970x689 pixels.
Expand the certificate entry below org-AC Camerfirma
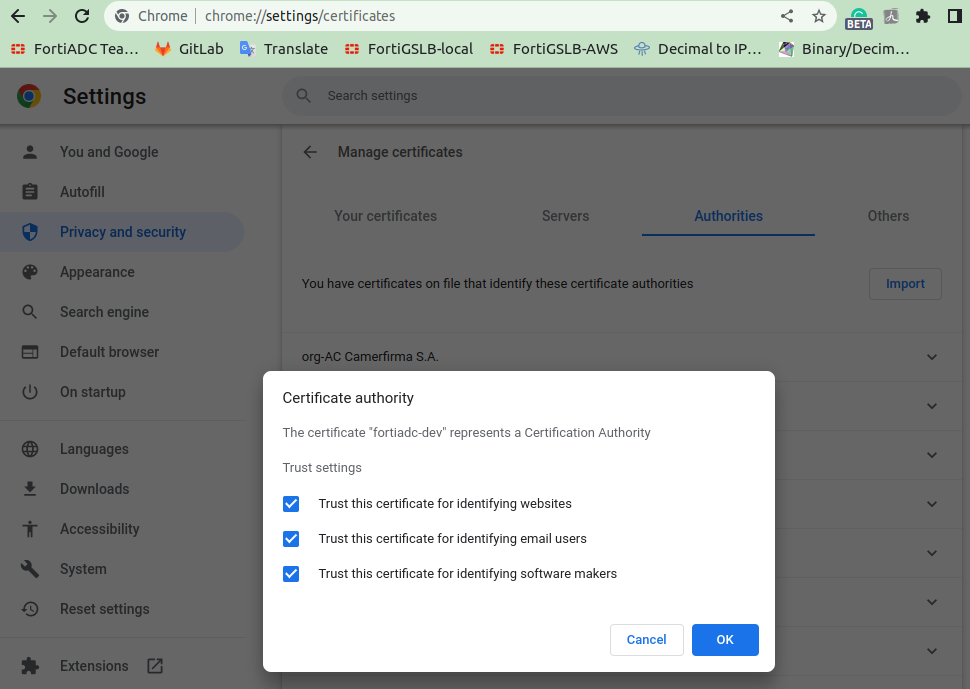tap(932, 406)
